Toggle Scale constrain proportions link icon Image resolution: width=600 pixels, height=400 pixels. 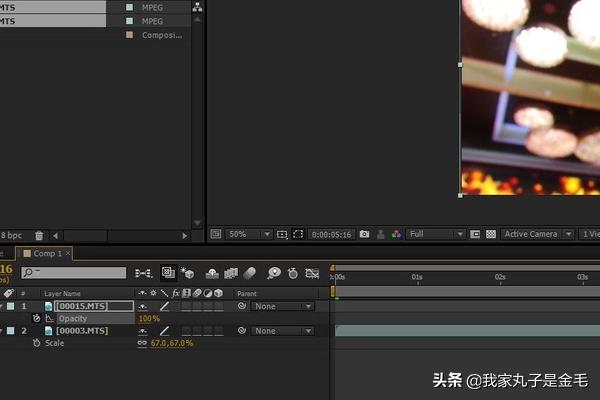(x=142, y=343)
